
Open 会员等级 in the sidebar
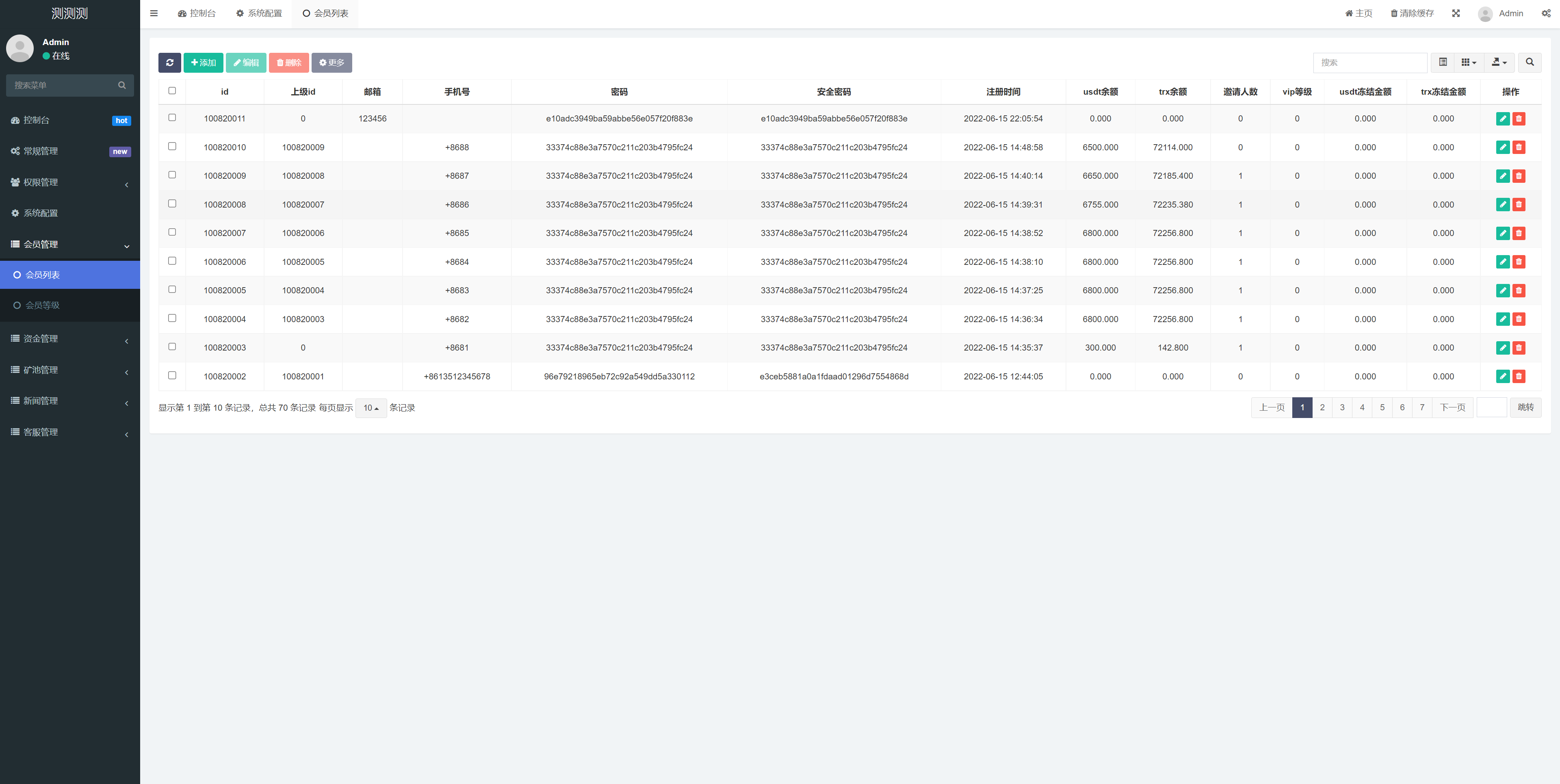(x=42, y=305)
